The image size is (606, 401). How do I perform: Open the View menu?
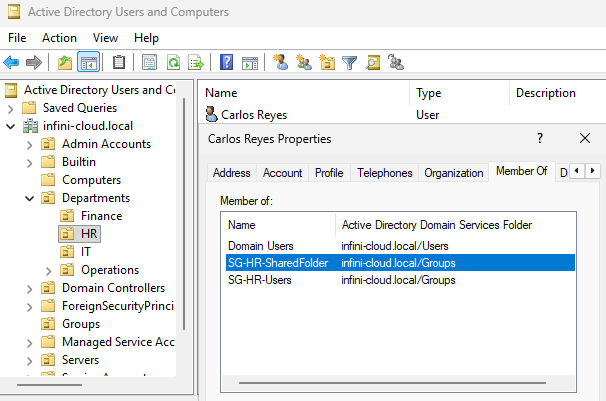click(x=105, y=38)
